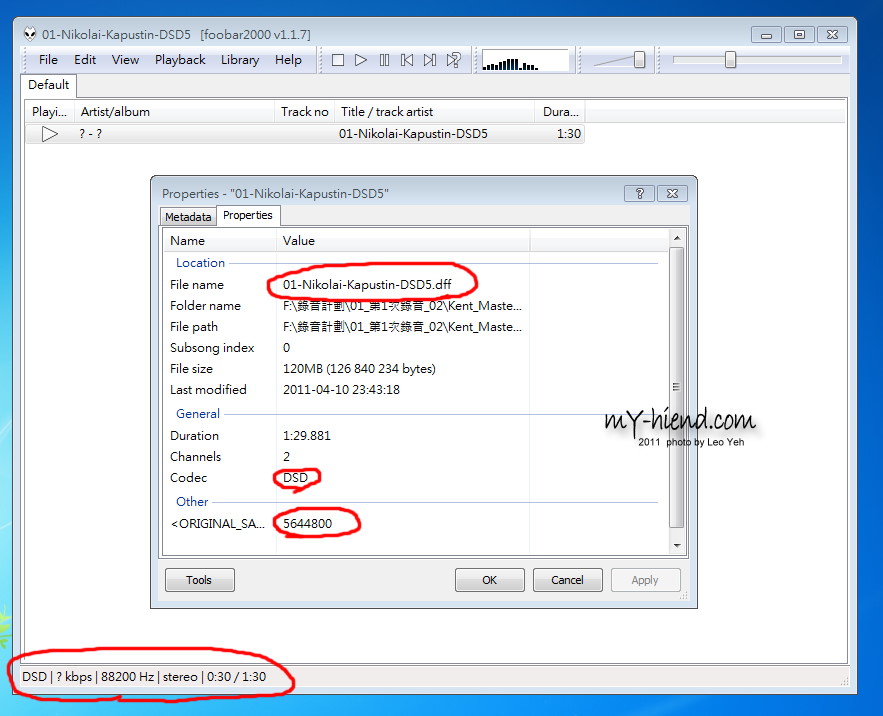Screen dimensions: 883x716
Task: Click the Properties dialog help button
Action: [x=639, y=194]
